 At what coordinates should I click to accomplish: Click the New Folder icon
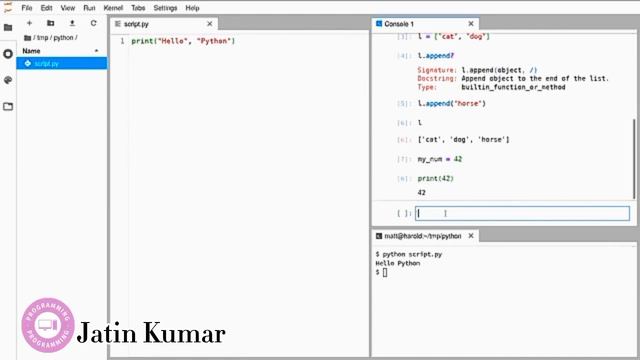pyautogui.click(x=51, y=23)
